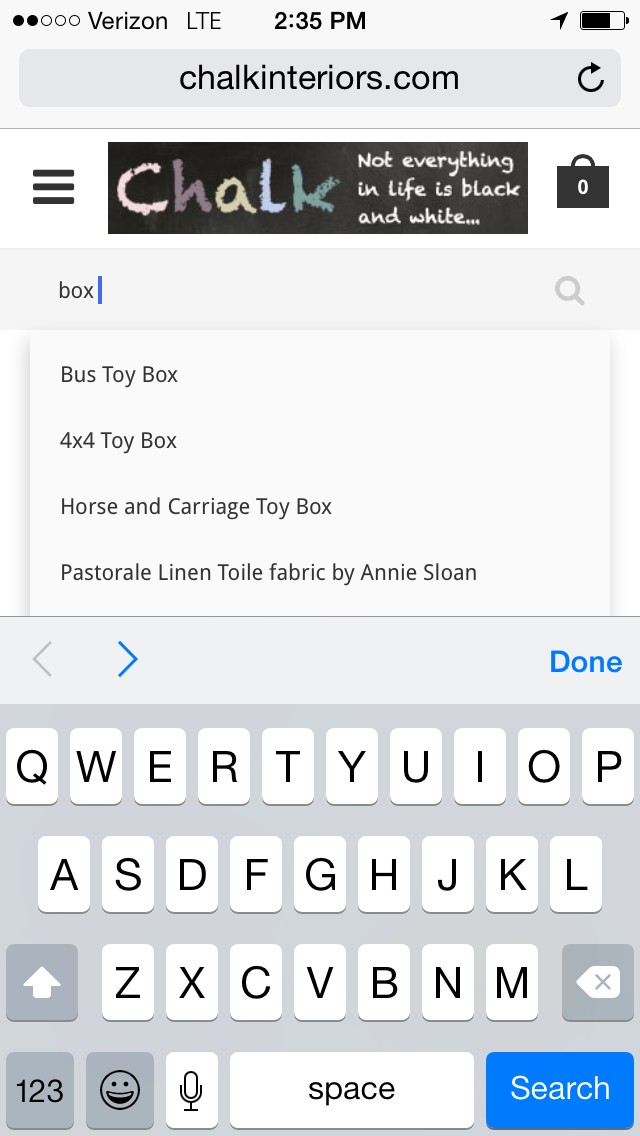640x1136 pixels.
Task: Tap the Chalk logo banner
Action: point(317,188)
